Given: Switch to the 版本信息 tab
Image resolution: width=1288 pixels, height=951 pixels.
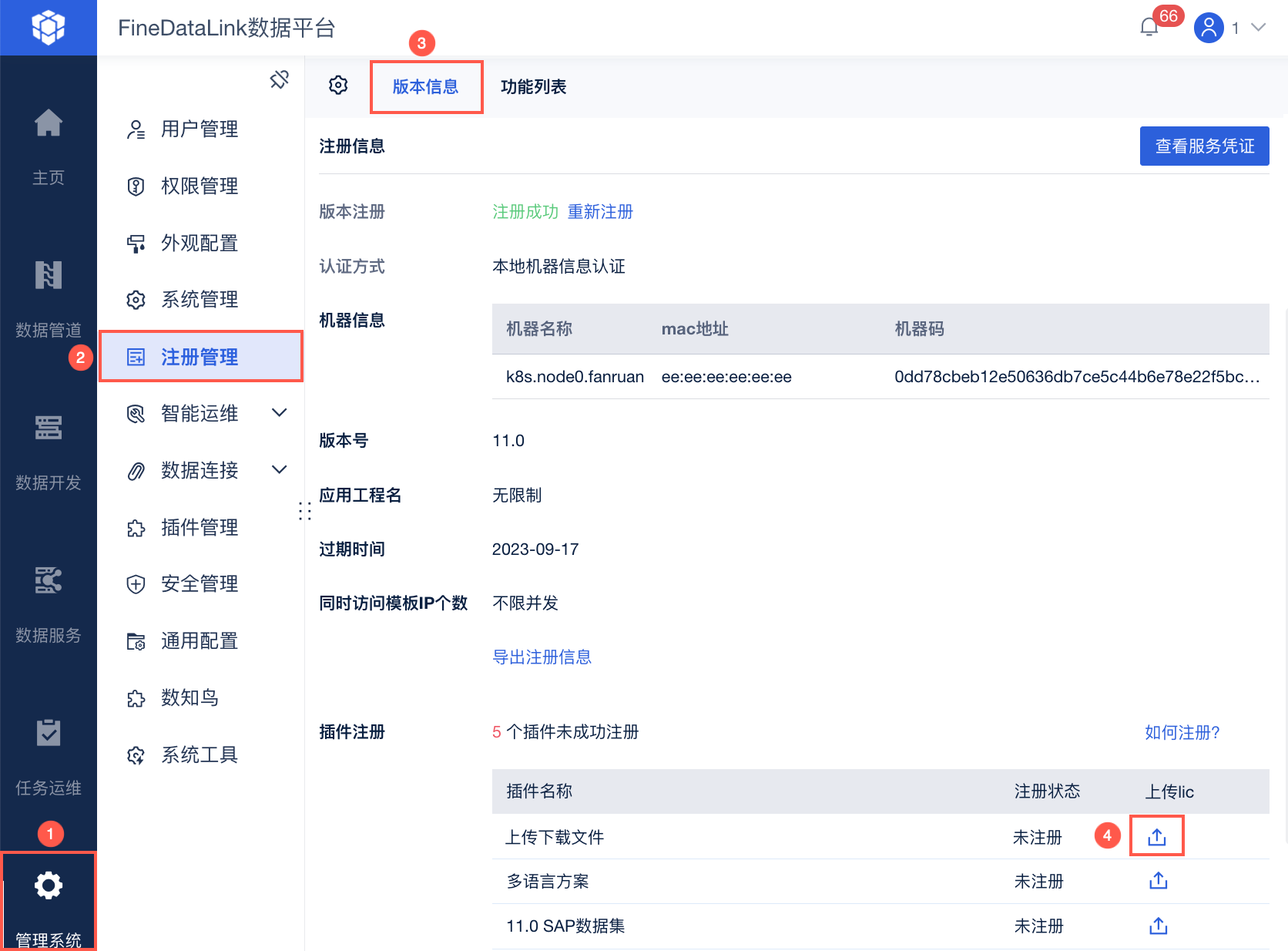Looking at the screenshot, I should 426,87.
